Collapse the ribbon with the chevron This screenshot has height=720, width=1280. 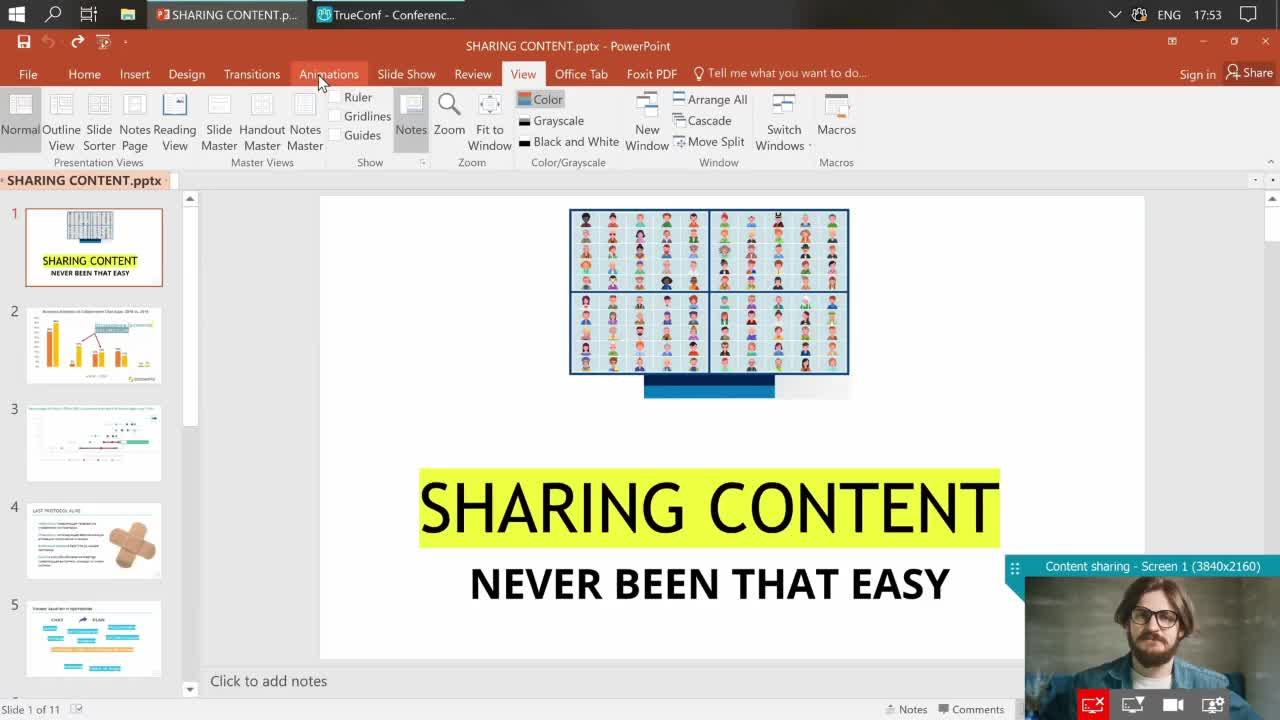[1271, 162]
